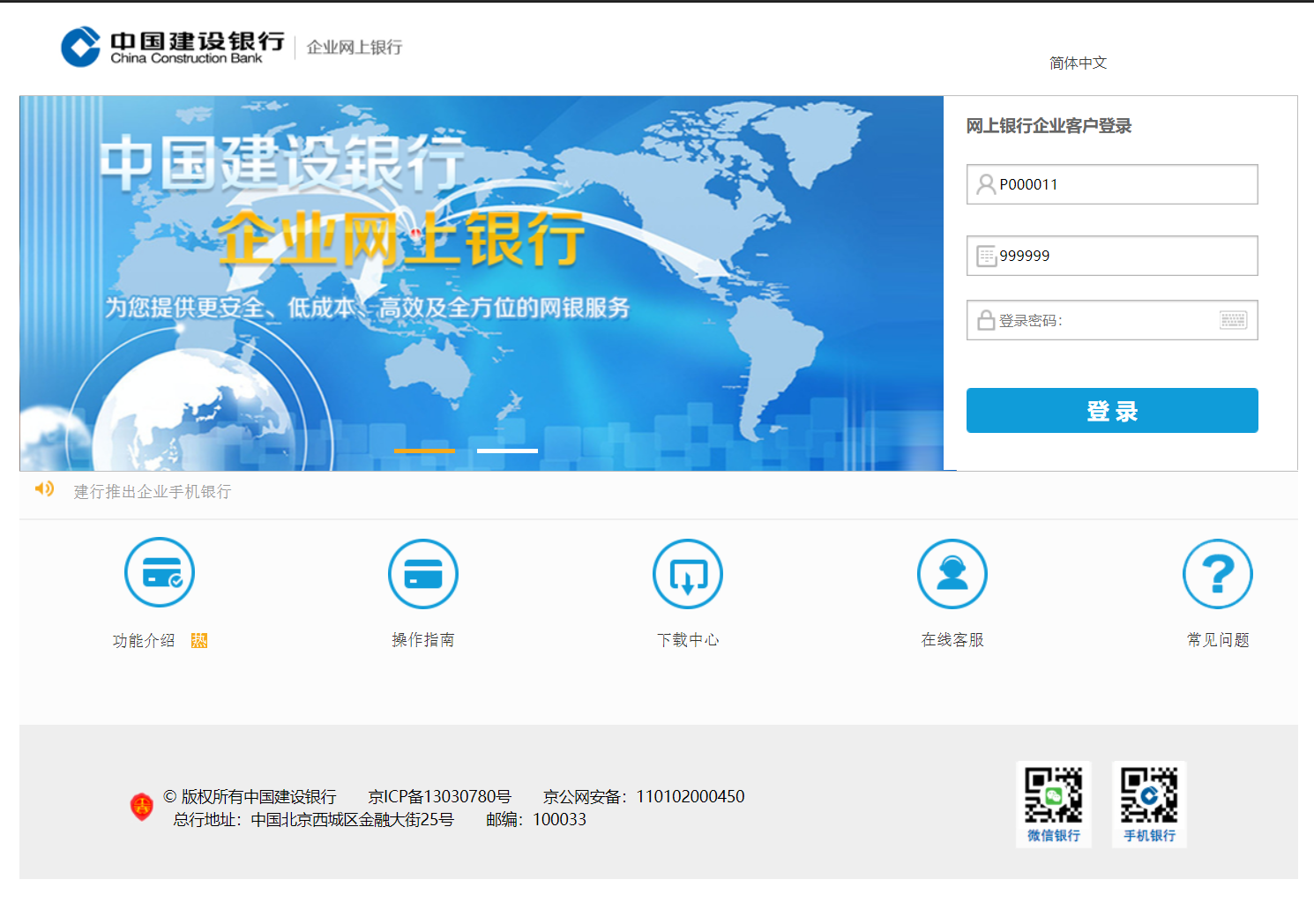Click the padlock icon in password field
The image size is (1314, 924).
click(986, 320)
